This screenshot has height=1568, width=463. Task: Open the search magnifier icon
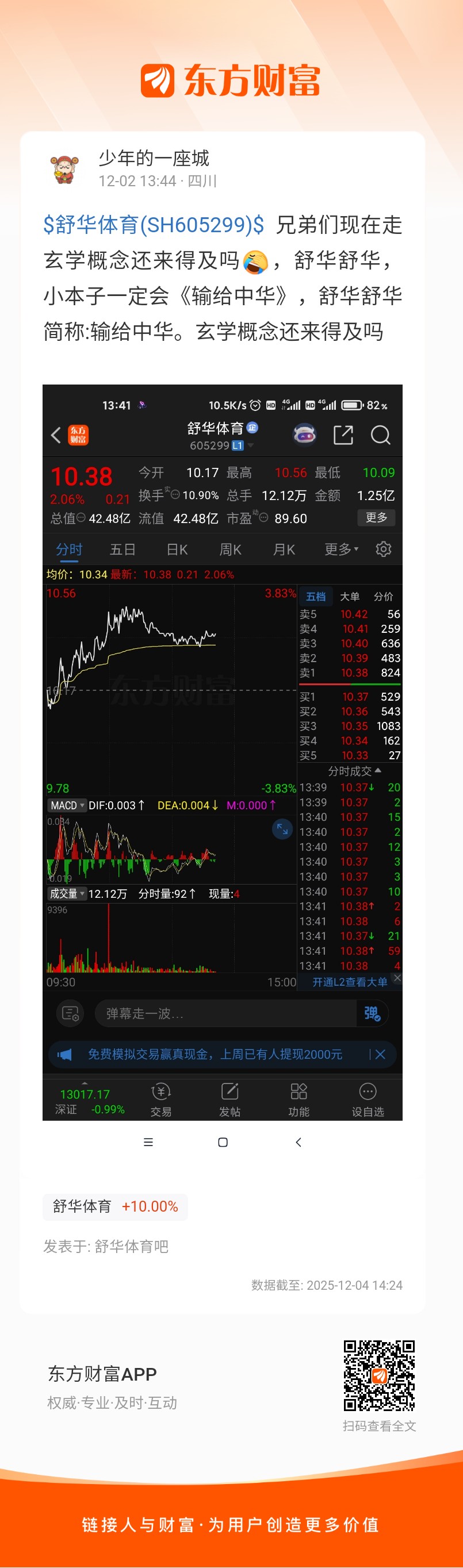tap(381, 435)
